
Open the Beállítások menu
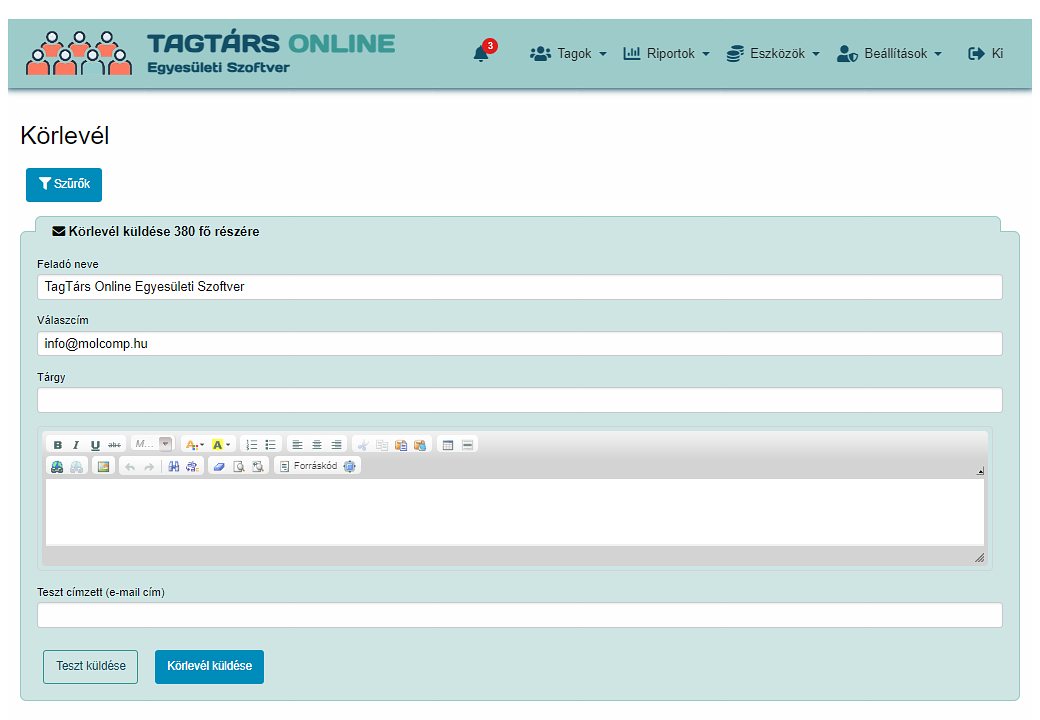(889, 54)
